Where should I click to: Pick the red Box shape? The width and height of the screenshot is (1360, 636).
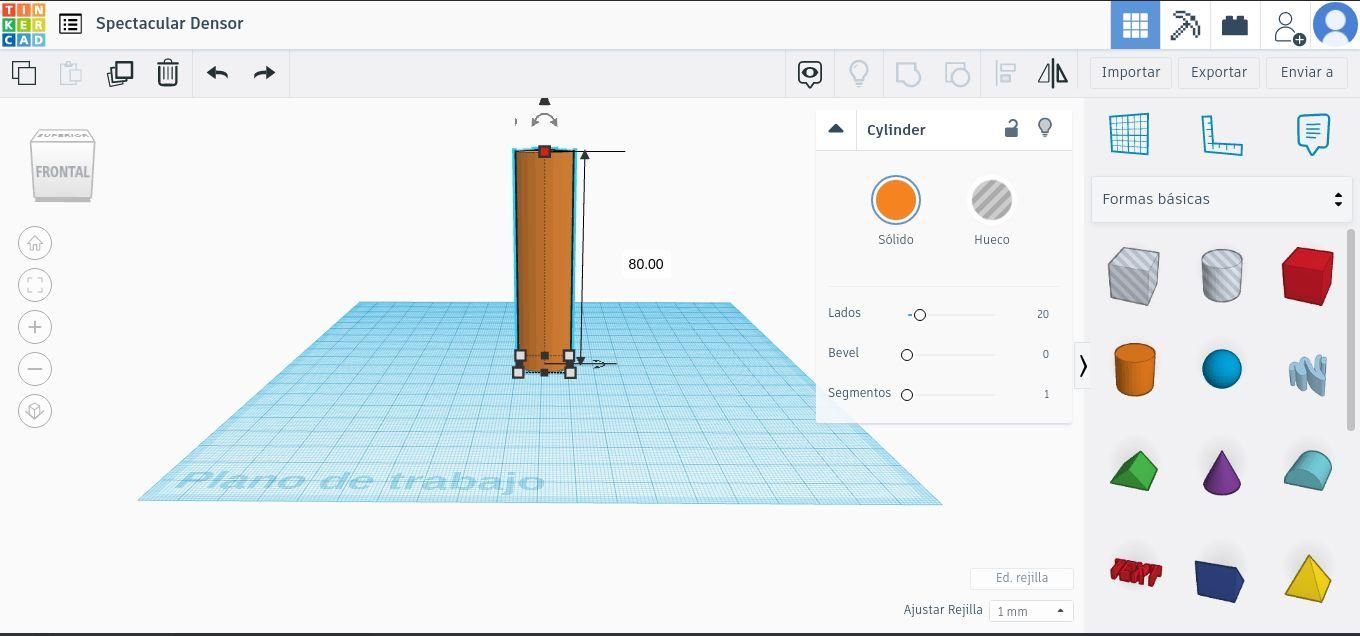coord(1308,276)
